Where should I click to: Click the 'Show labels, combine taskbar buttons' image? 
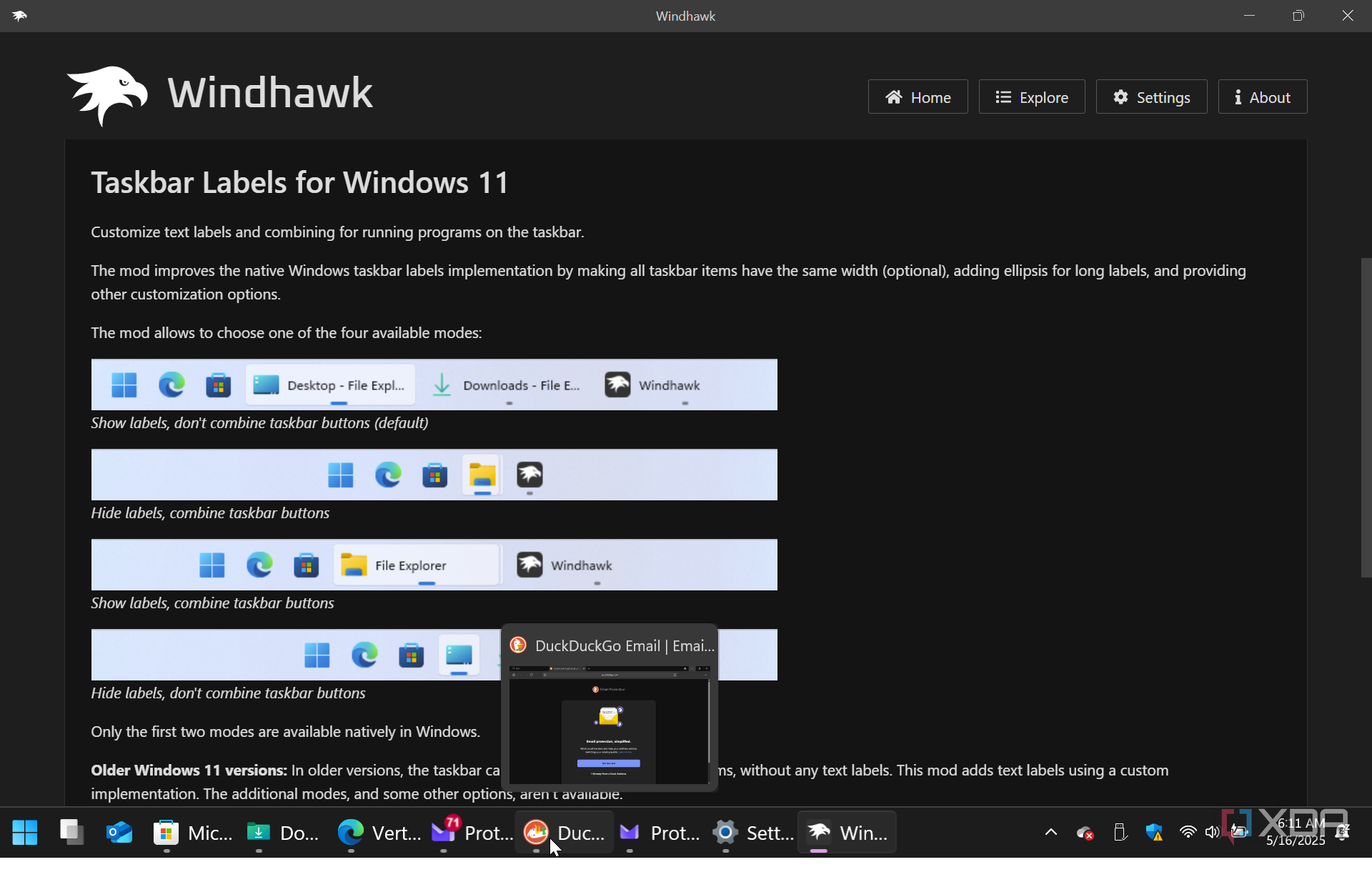[x=434, y=565]
